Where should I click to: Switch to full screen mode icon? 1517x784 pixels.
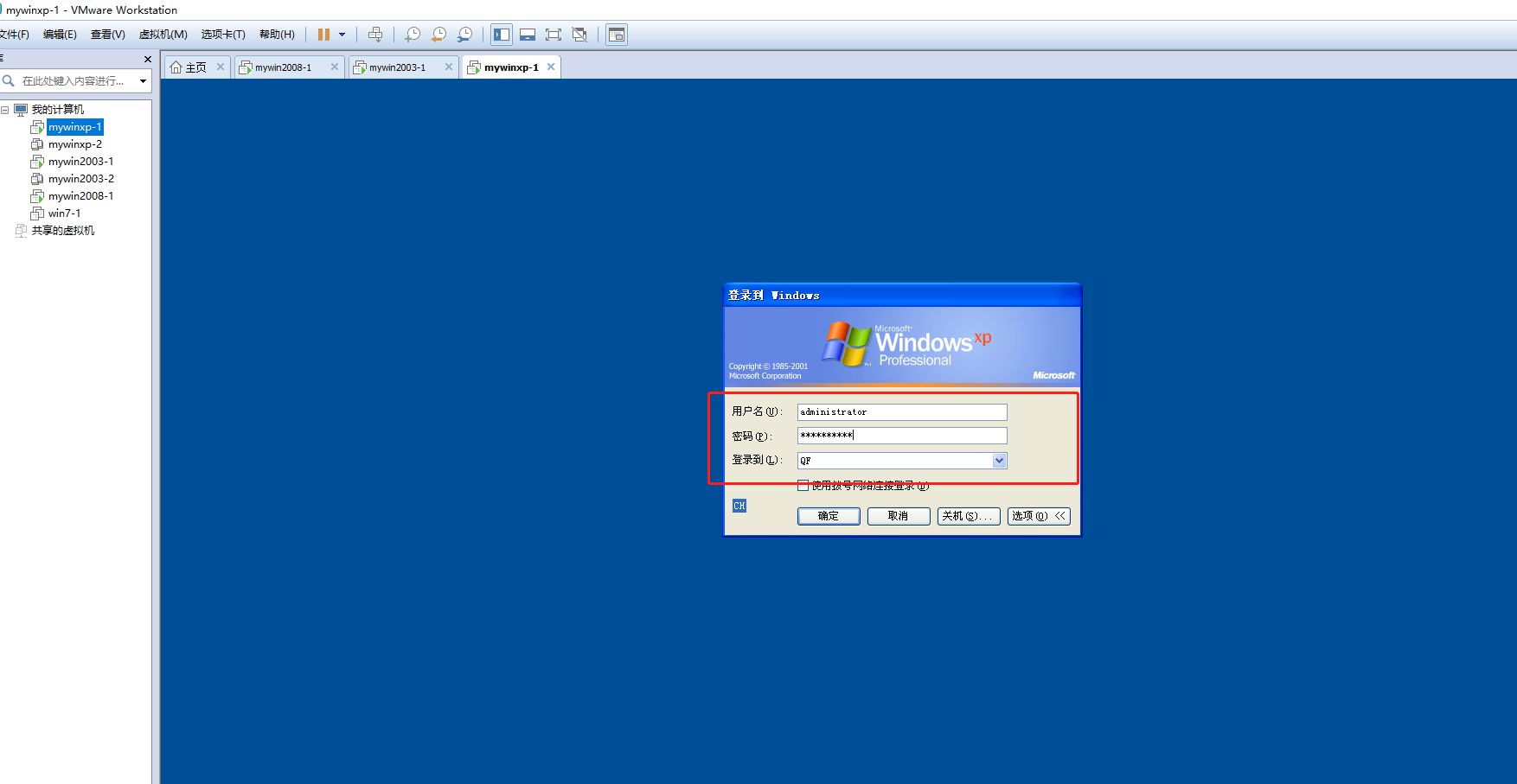(x=554, y=35)
